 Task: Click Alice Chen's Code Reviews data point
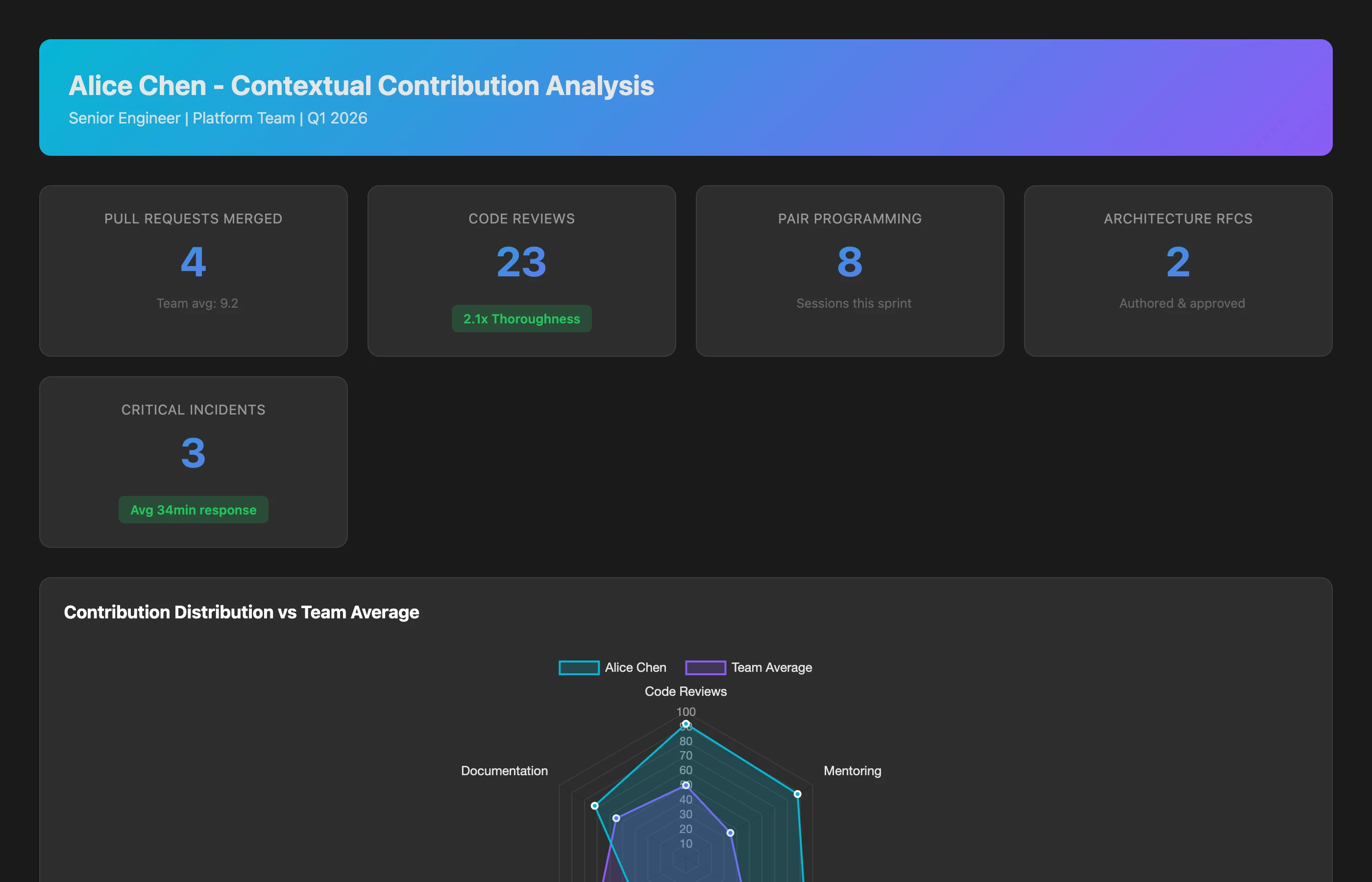[686, 724]
